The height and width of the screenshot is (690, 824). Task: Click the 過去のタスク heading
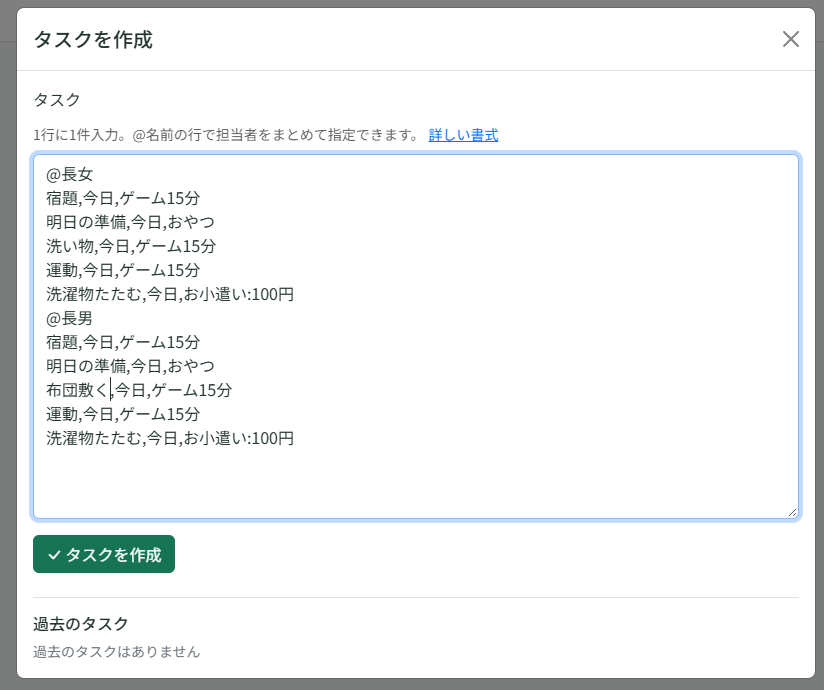coord(81,624)
